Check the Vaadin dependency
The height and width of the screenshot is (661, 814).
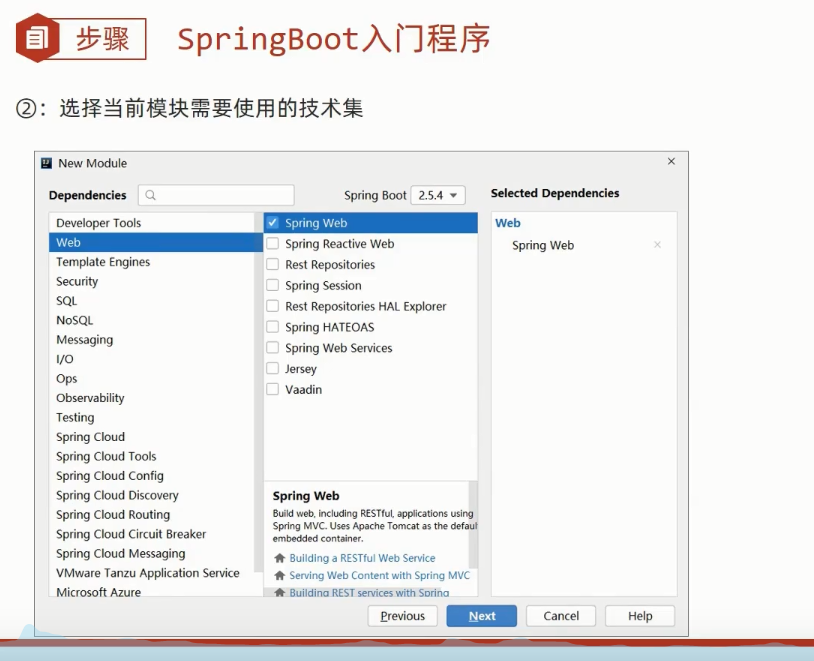pos(273,389)
